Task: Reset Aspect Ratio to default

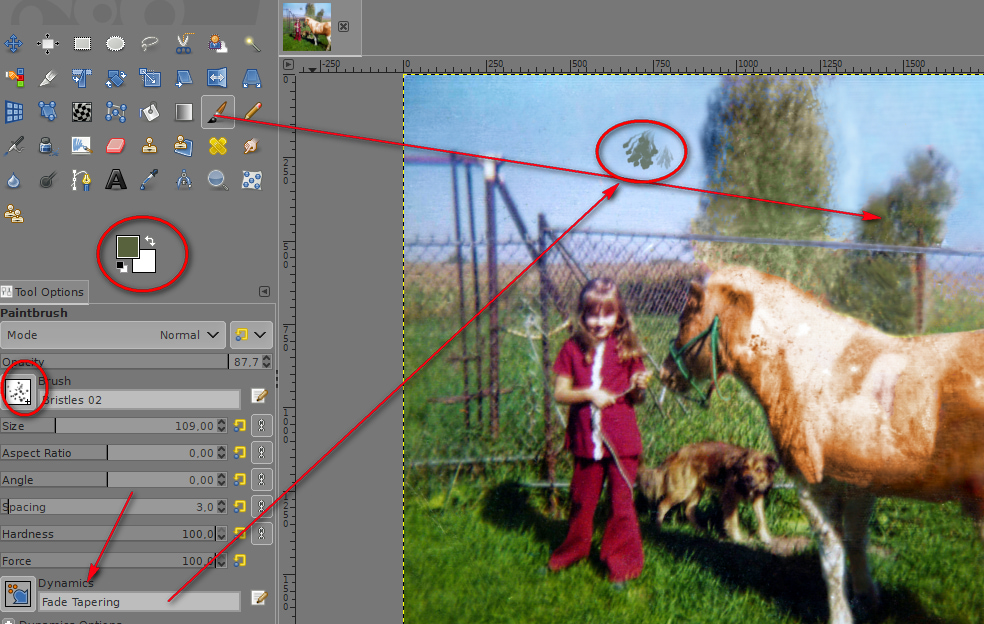Action: [239, 453]
